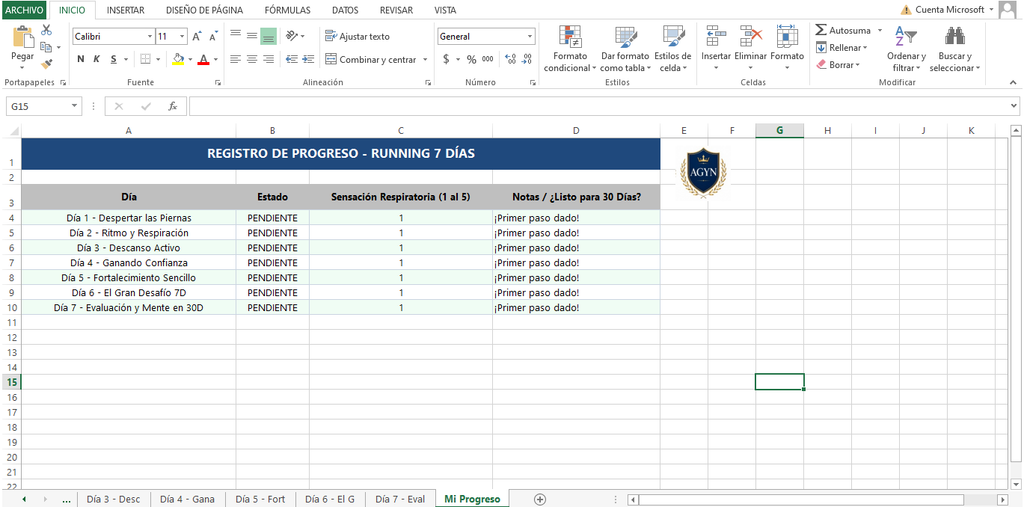This screenshot has height=507, width=1024.
Task: Click the Autosuma button
Action: [x=843, y=31]
